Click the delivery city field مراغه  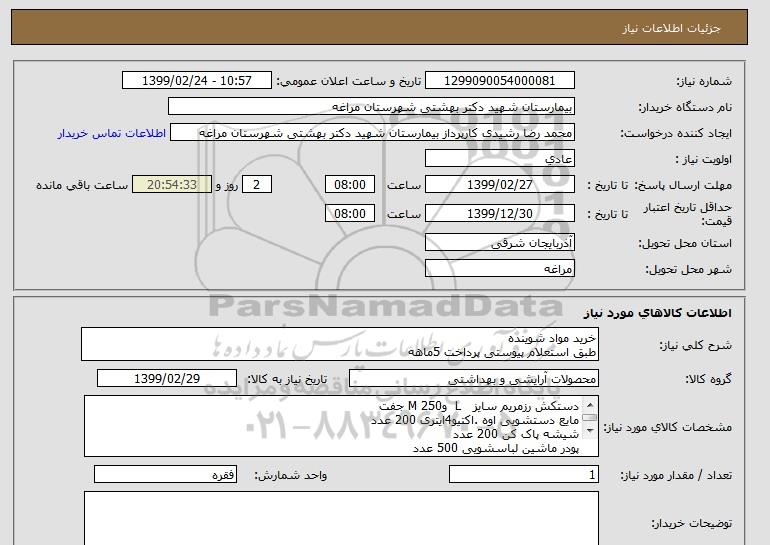click(x=514, y=269)
